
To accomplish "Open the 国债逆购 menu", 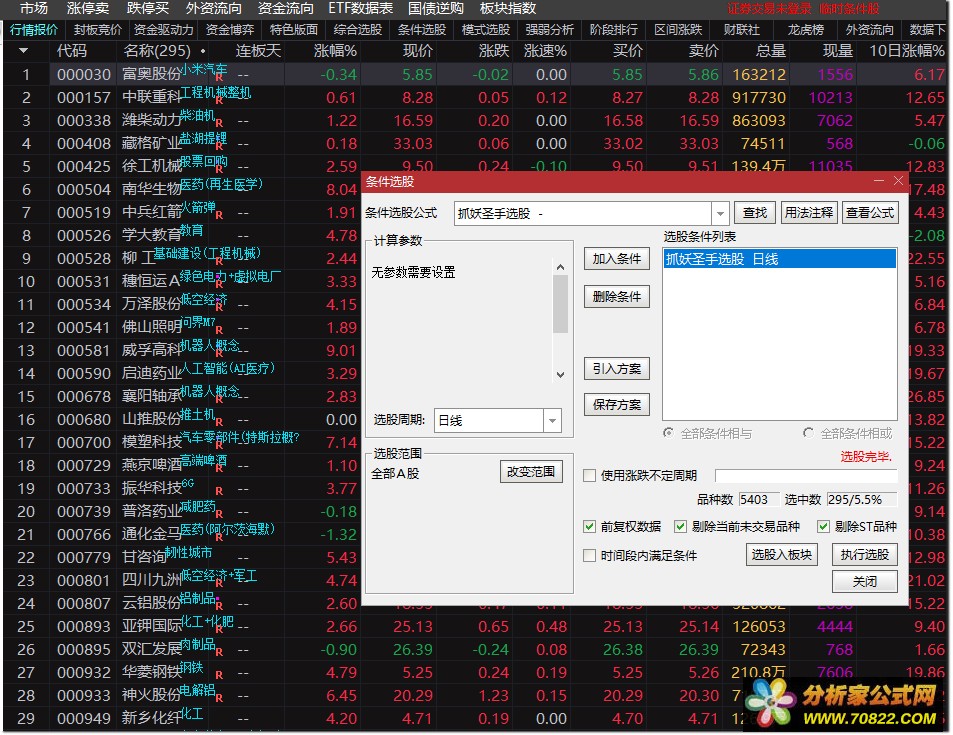I will pos(436,9).
